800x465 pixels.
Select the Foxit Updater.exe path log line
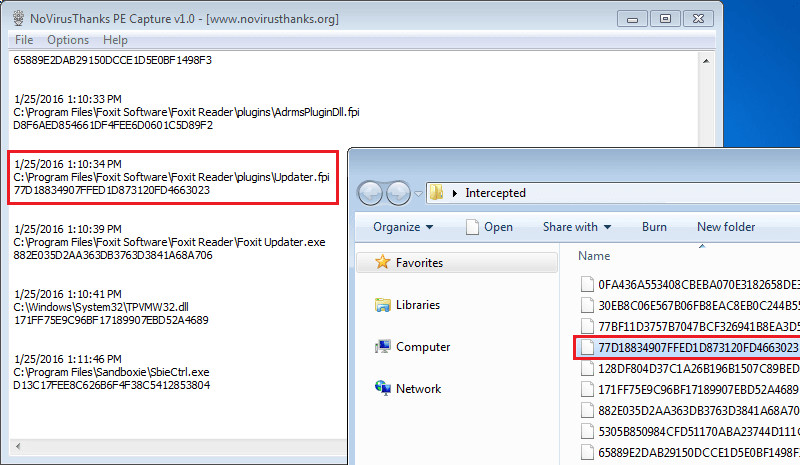[x=169, y=242]
